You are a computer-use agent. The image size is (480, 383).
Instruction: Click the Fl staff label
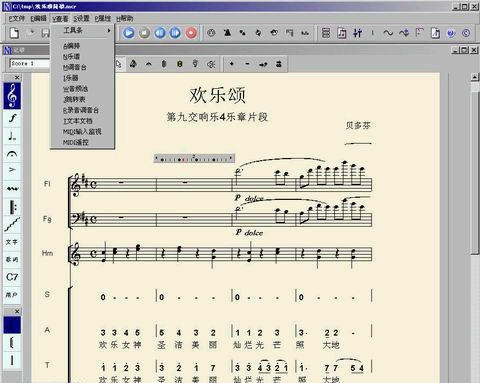47,184
